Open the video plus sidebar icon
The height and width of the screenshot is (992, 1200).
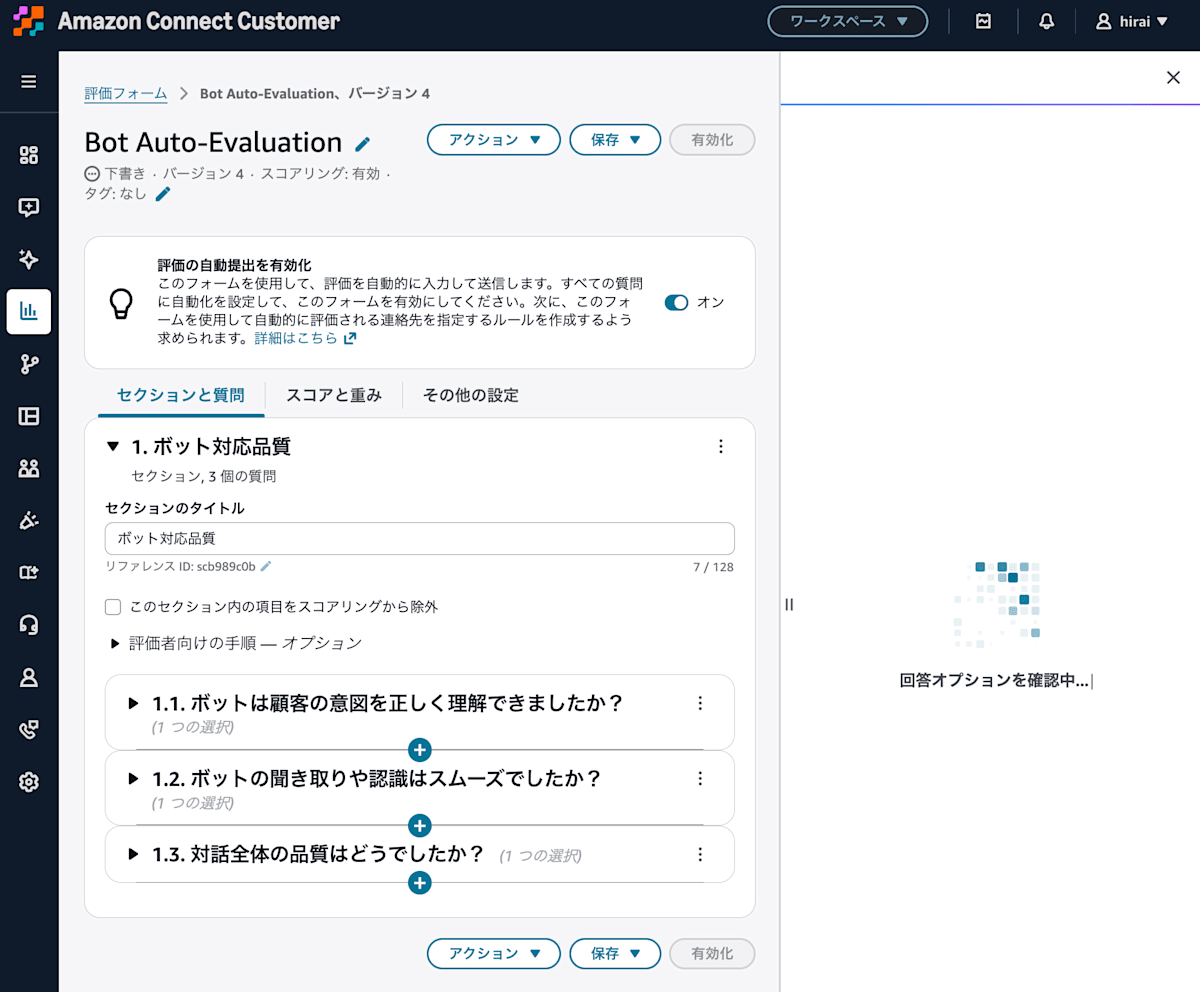click(29, 573)
